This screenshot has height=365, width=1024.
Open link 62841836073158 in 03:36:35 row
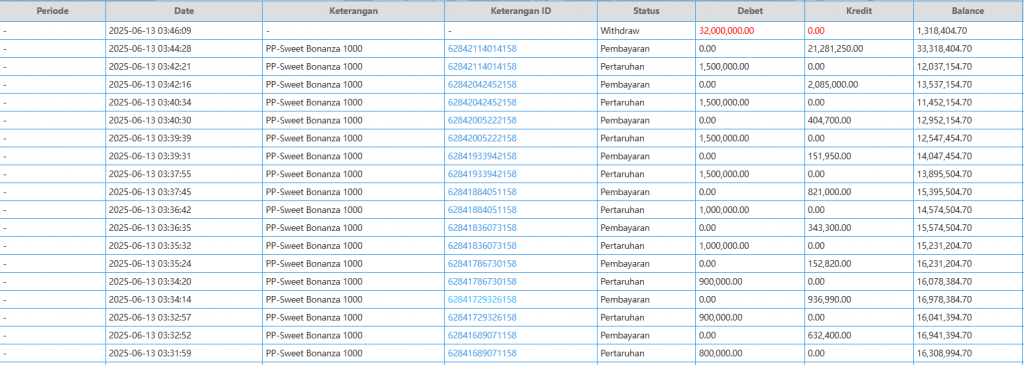click(482, 228)
